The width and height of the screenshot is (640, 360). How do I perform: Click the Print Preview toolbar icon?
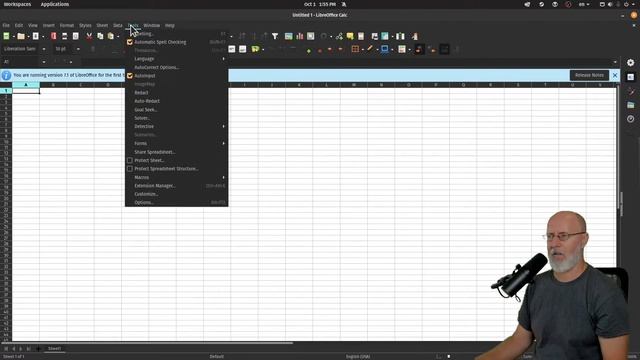click(76, 36)
